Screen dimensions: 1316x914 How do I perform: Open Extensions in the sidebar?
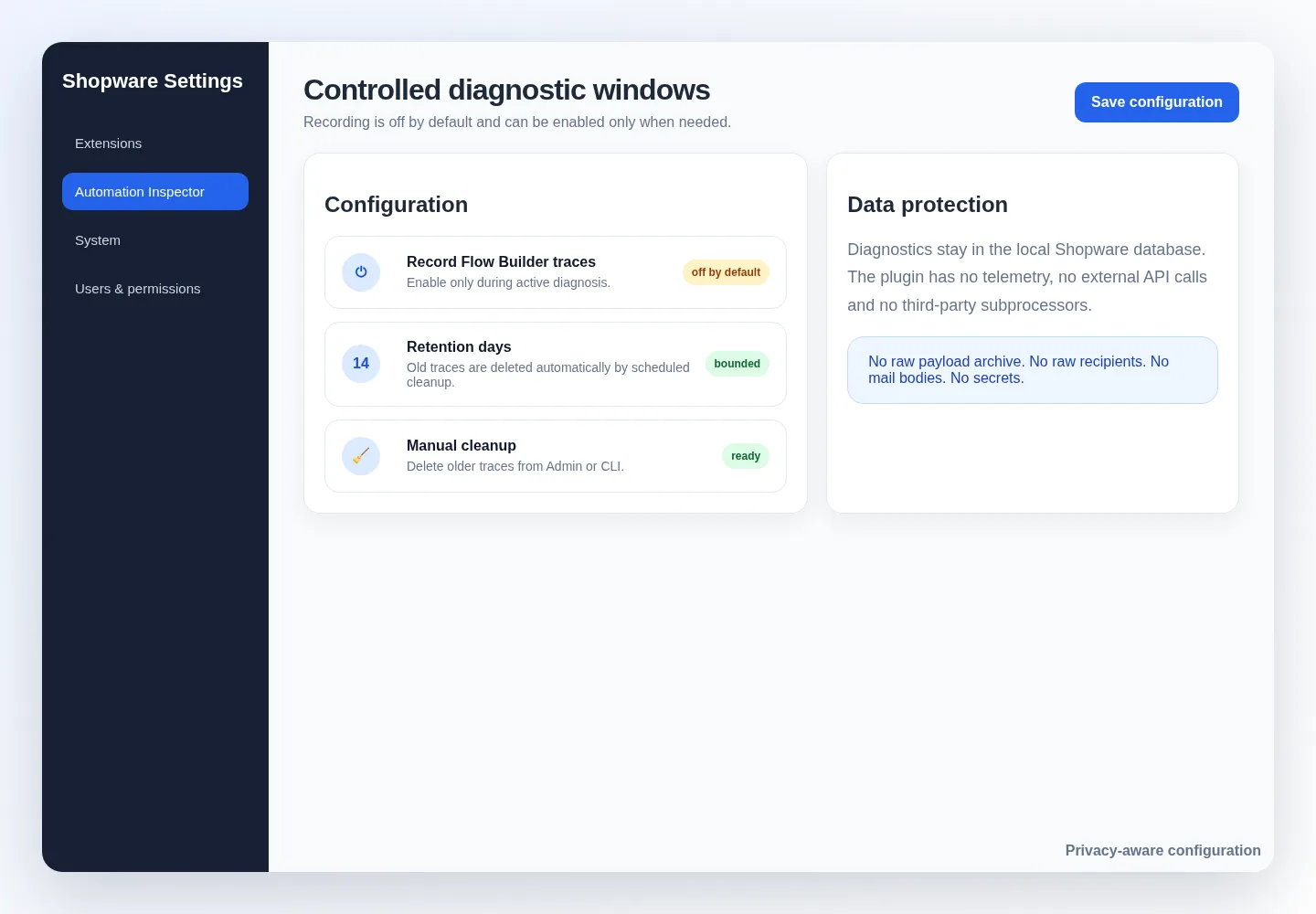click(x=155, y=143)
